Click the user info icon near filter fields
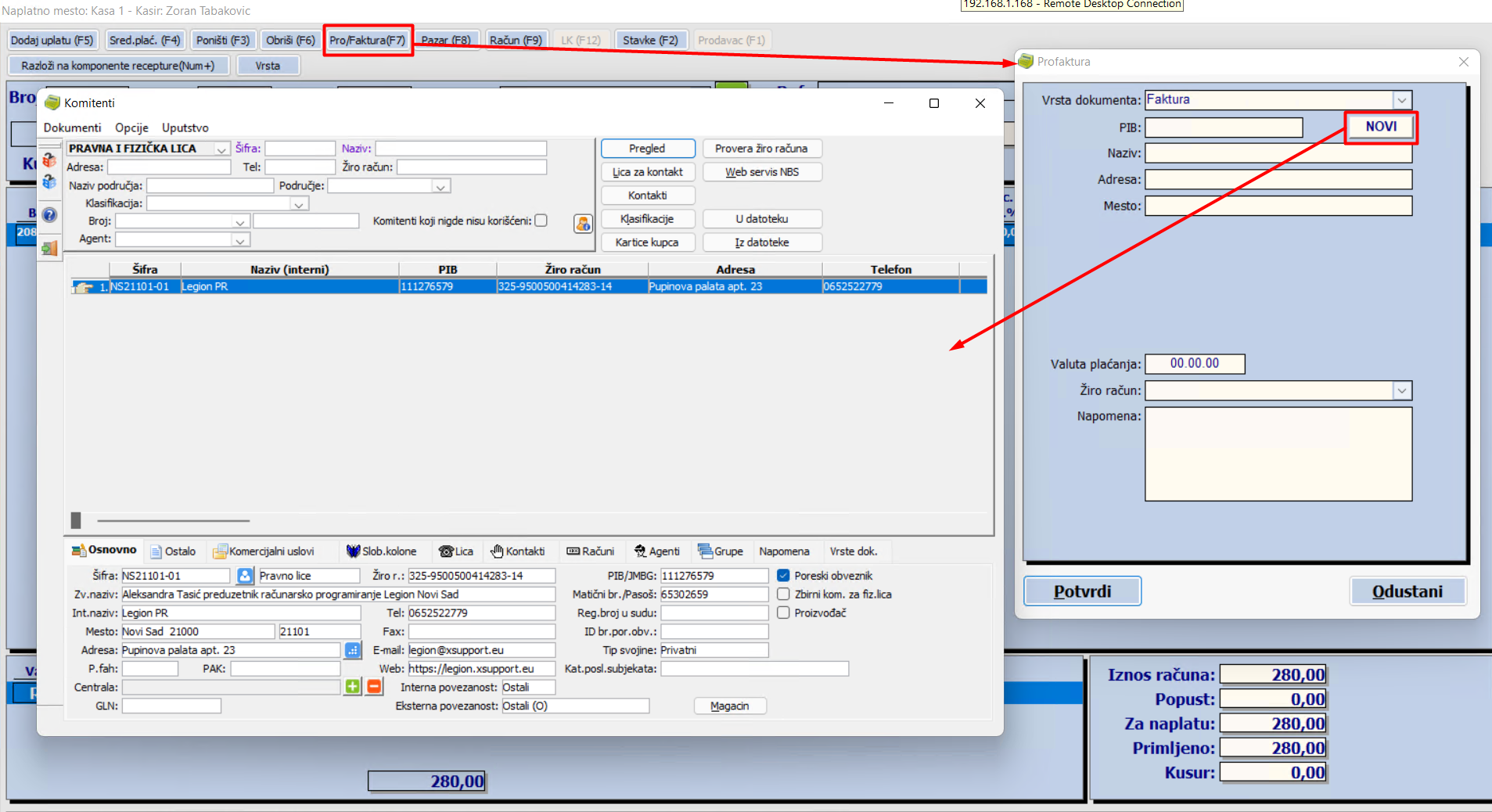The height and width of the screenshot is (812, 1492). tap(583, 224)
